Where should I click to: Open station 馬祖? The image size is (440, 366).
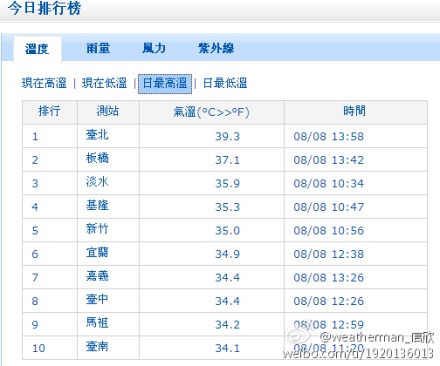[97, 323]
